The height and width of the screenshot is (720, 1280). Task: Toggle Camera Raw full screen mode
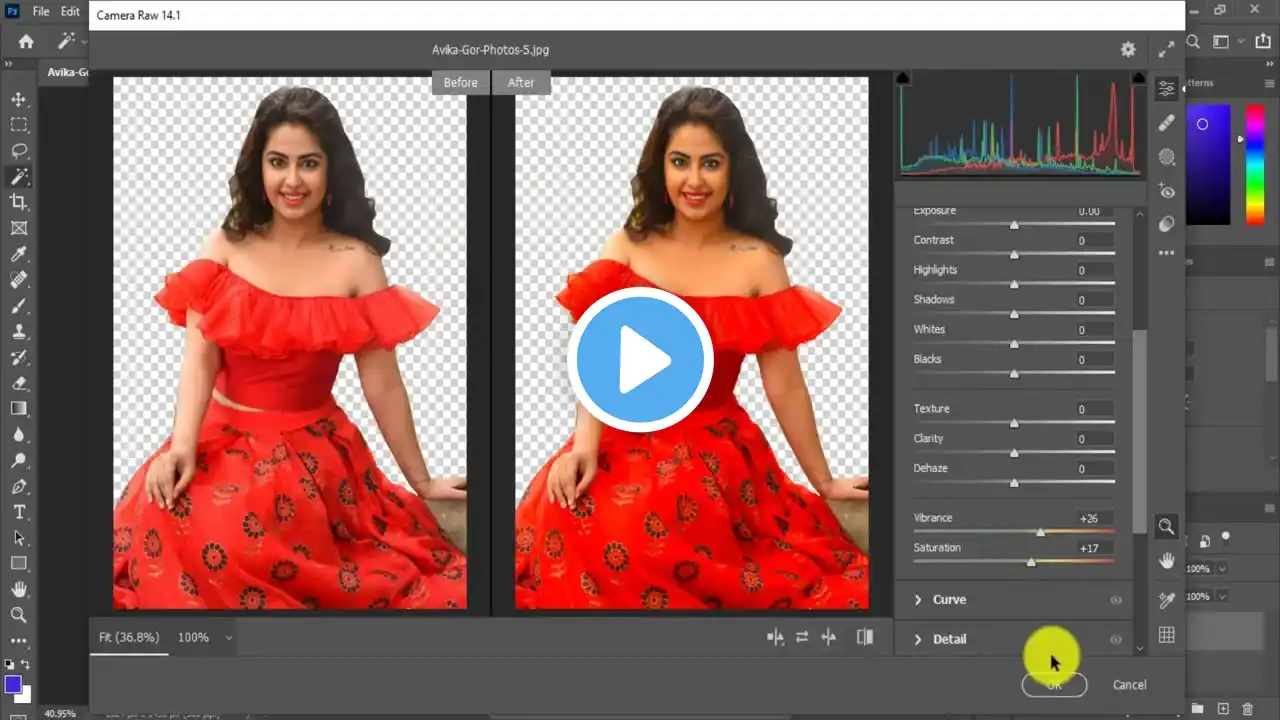tap(1166, 49)
